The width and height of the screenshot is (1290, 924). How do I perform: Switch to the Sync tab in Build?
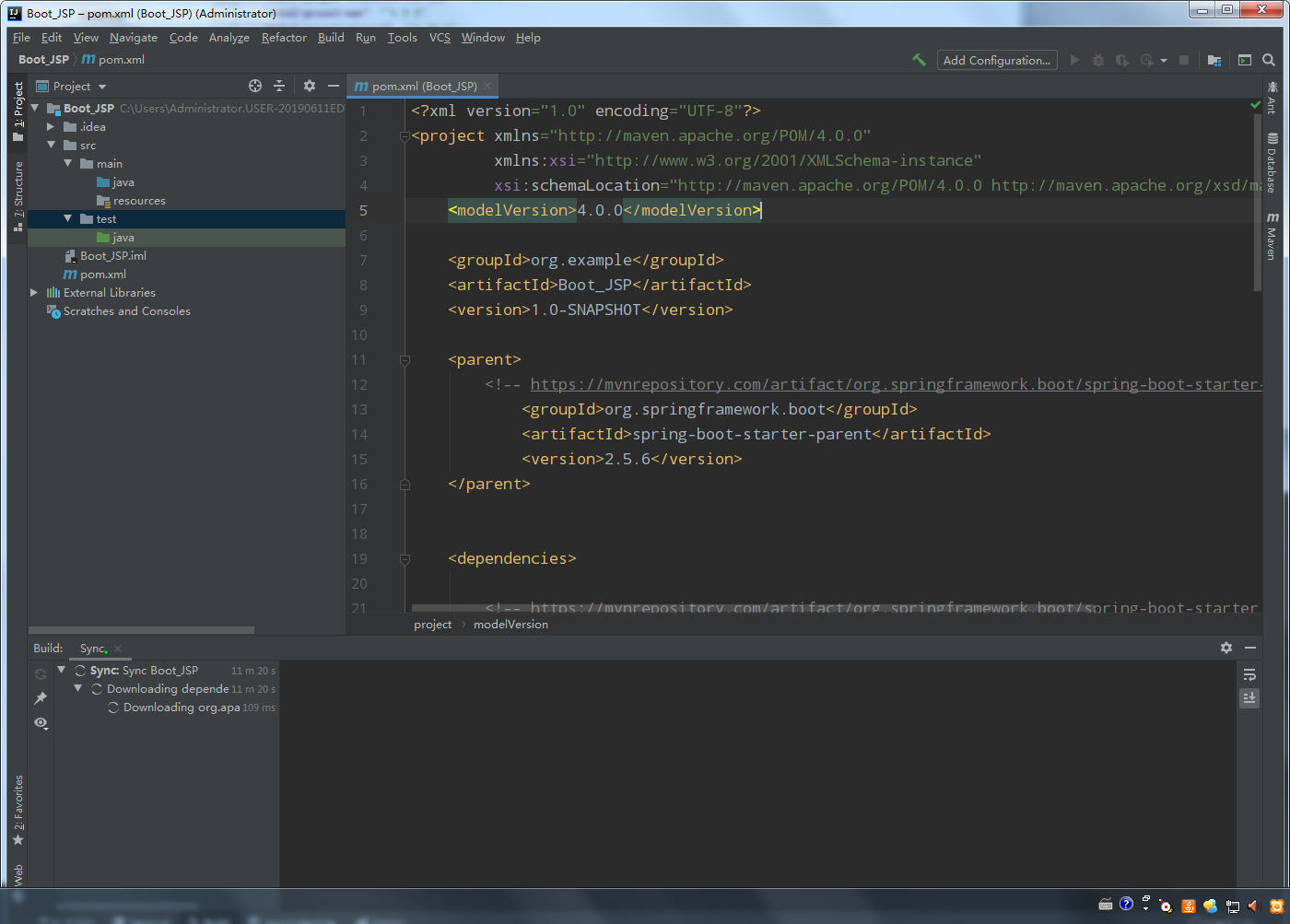click(x=93, y=649)
